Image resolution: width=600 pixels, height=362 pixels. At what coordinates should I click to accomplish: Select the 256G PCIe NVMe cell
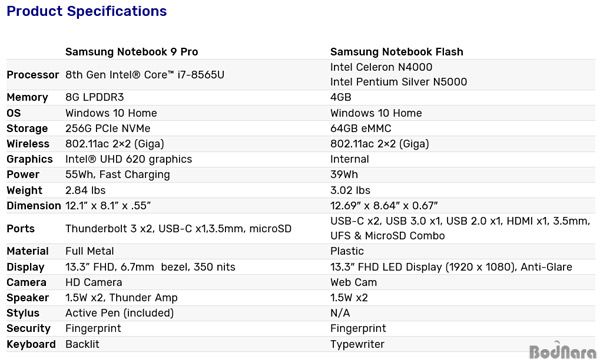click(x=108, y=128)
